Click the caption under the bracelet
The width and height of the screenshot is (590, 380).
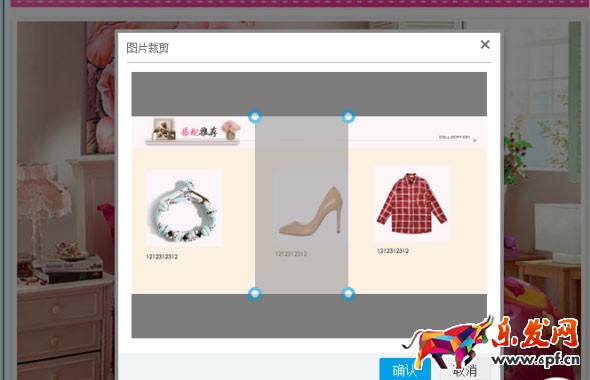point(162,257)
